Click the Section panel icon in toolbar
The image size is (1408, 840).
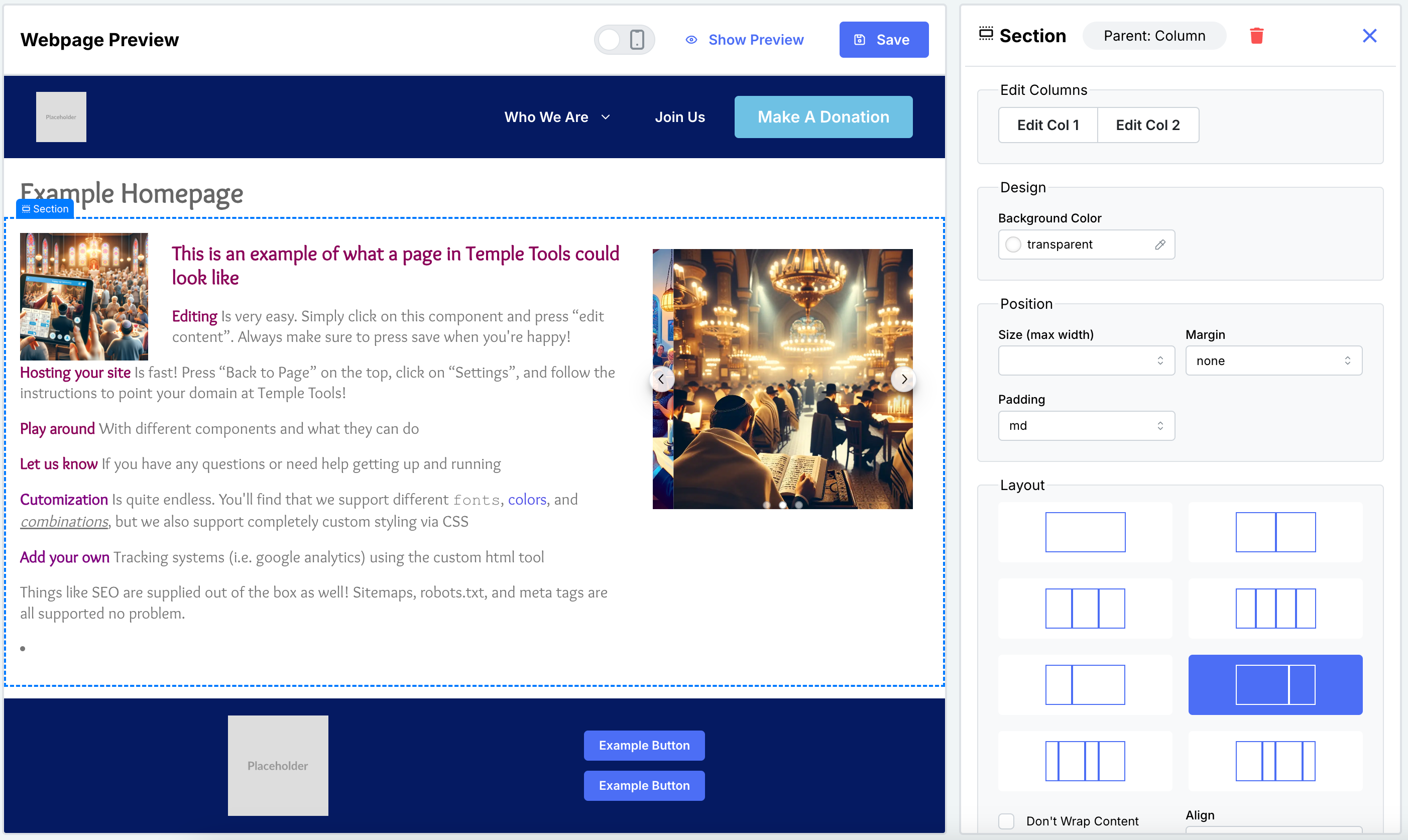(987, 35)
